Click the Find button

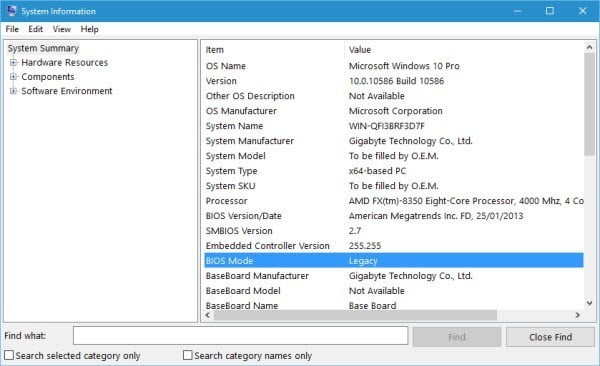[x=457, y=337]
